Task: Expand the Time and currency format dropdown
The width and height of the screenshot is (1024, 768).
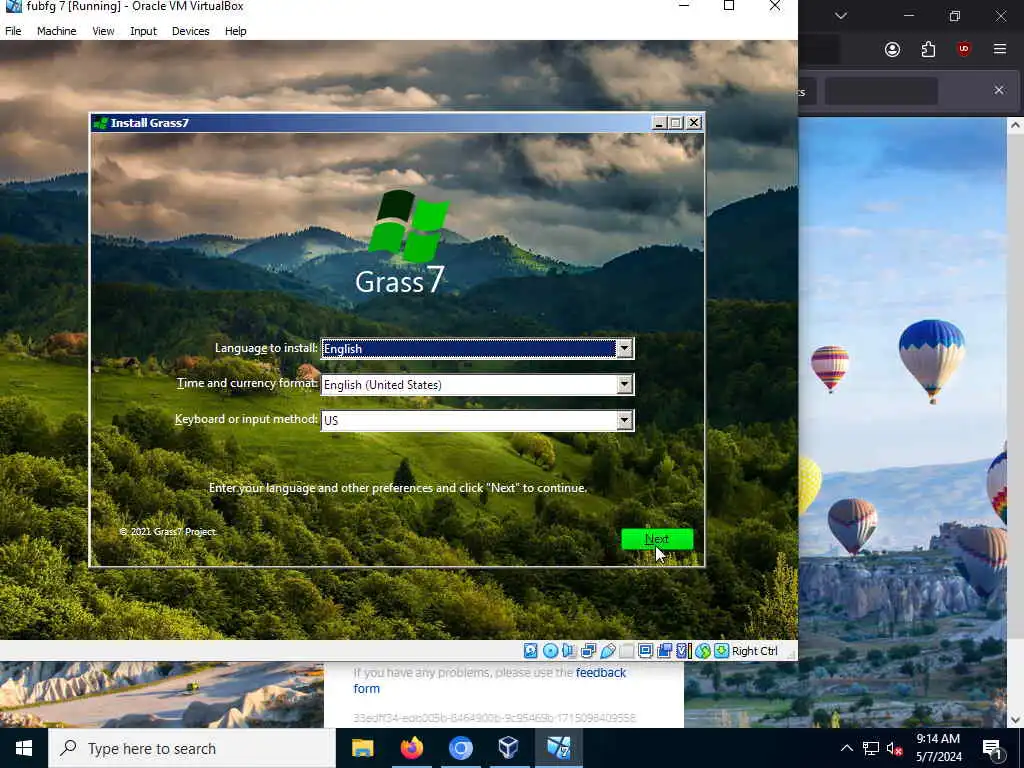Action: pyautogui.click(x=624, y=385)
